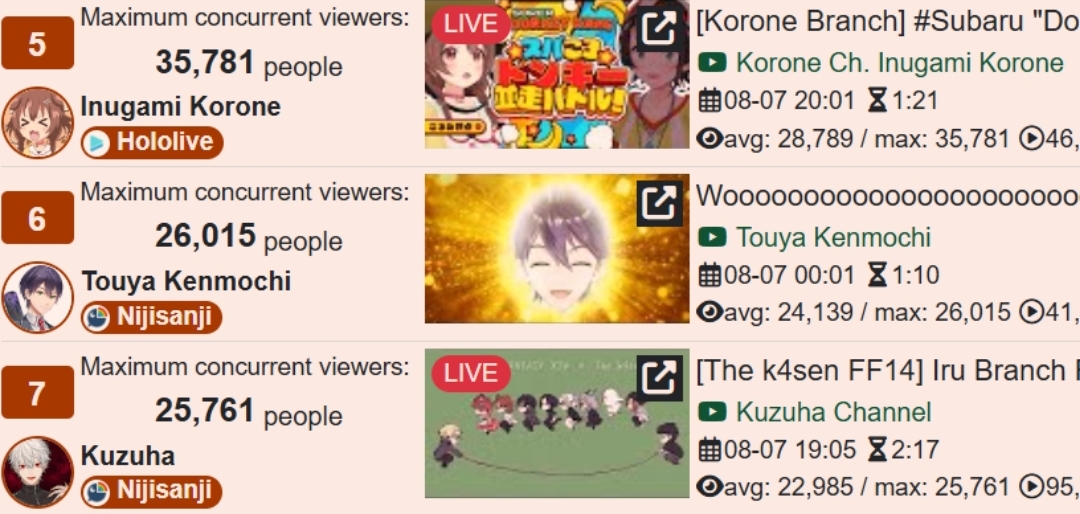Click the golden Touya Kenmochi stream thumbnail
The width and height of the screenshot is (1080, 514).
pyautogui.click(x=557, y=248)
